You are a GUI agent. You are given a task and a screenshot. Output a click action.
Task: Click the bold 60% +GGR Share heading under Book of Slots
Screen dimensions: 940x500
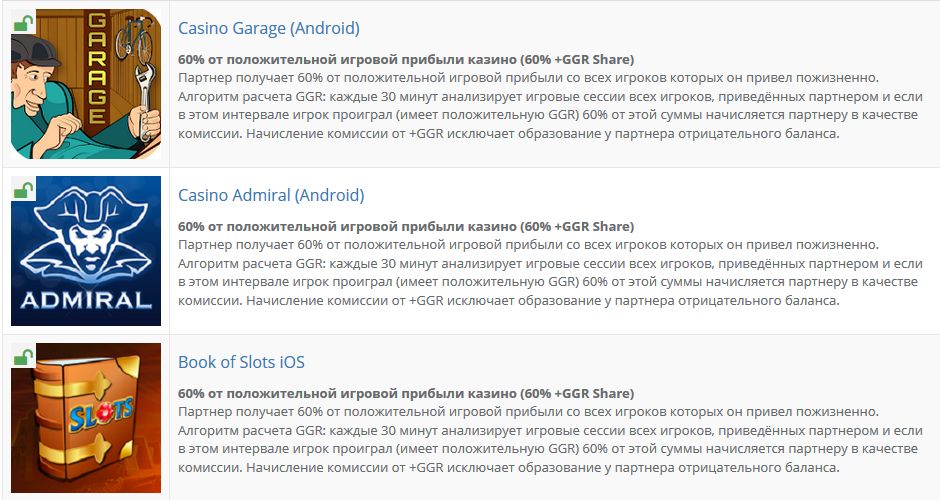tap(405, 393)
